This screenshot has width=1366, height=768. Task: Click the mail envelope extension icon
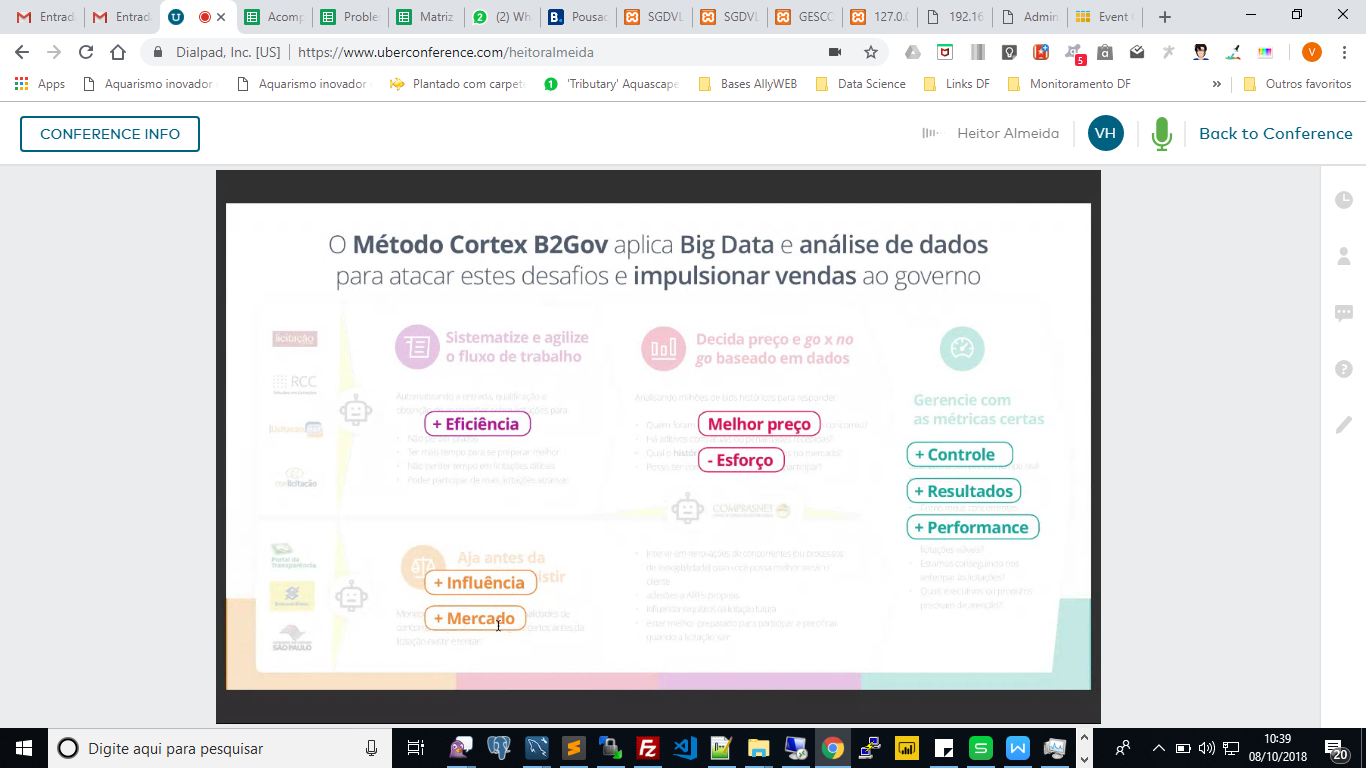click(1137, 52)
